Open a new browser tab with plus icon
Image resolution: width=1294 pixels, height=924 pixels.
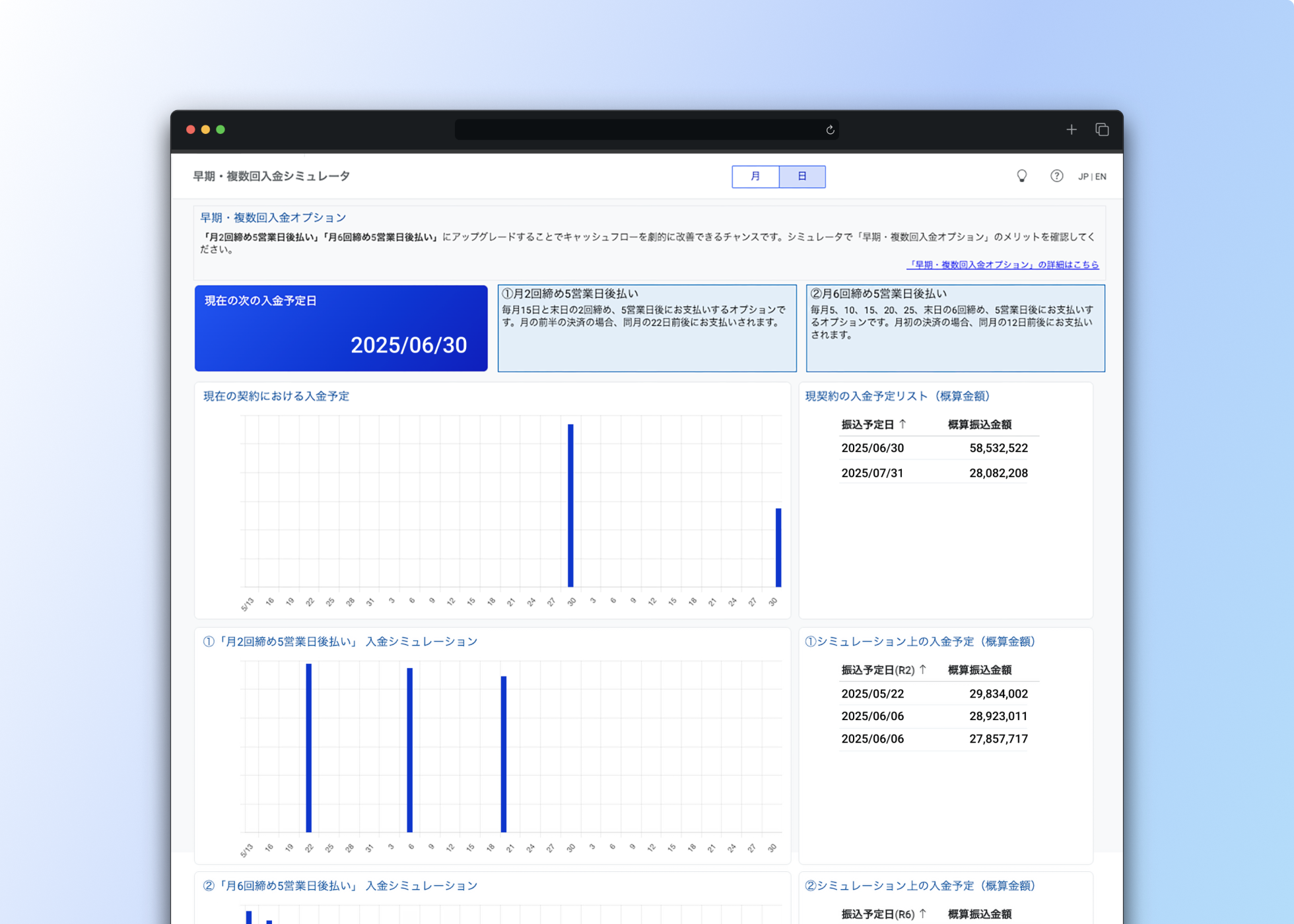(1072, 130)
